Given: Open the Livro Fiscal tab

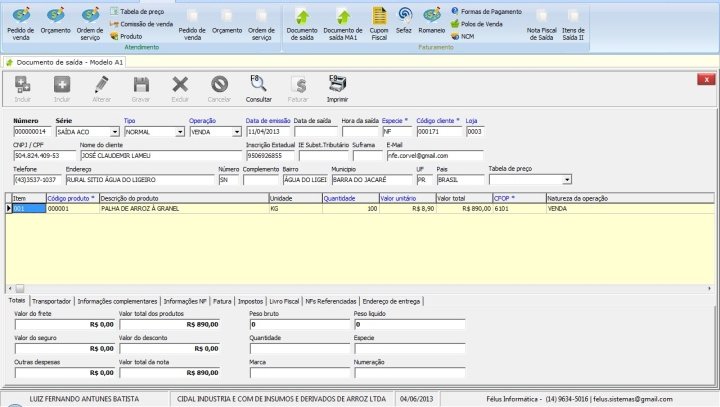Looking at the screenshot, I should 284,301.
